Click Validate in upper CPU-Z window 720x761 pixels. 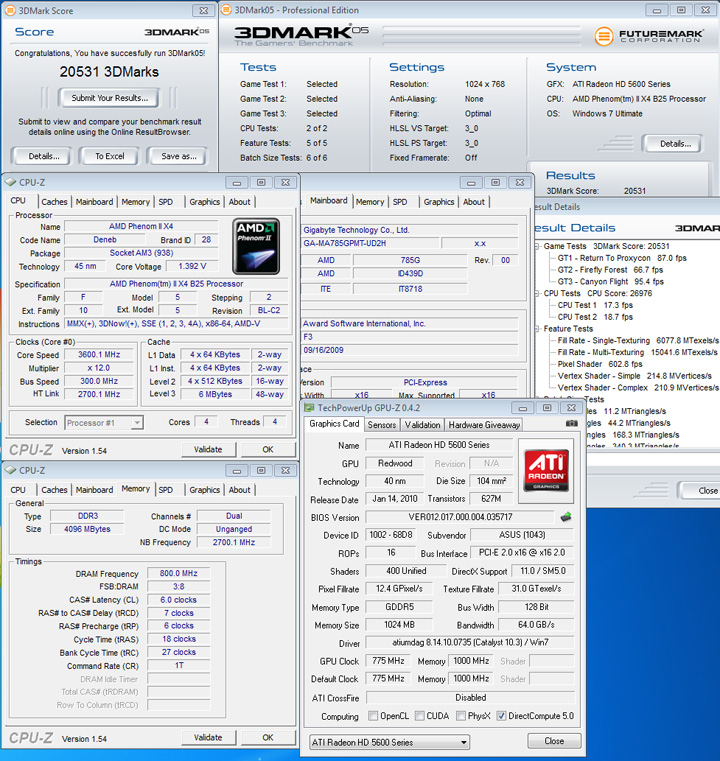208,449
